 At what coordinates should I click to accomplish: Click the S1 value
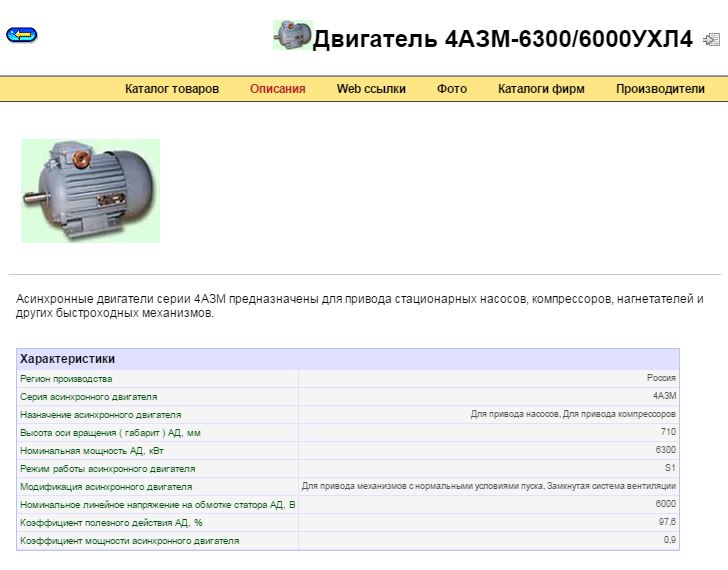pos(670,468)
